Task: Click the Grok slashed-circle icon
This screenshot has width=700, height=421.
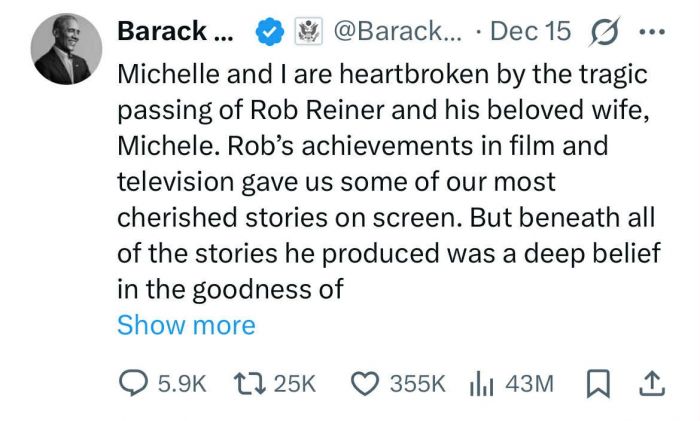Action: tap(604, 31)
